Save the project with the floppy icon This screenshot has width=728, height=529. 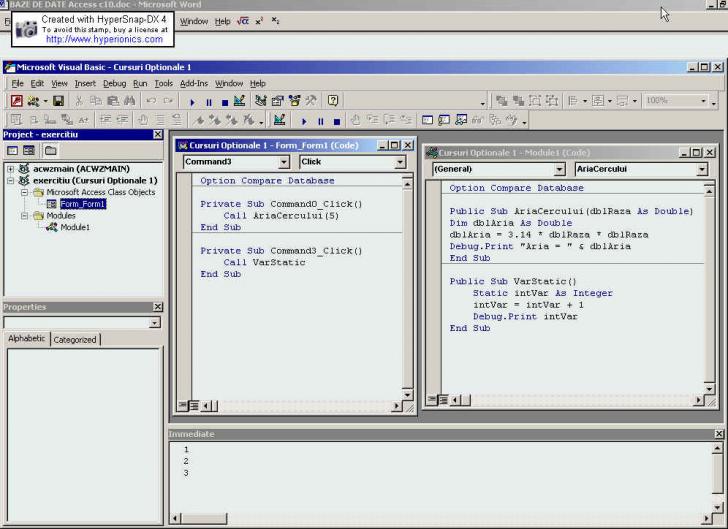coord(58,101)
